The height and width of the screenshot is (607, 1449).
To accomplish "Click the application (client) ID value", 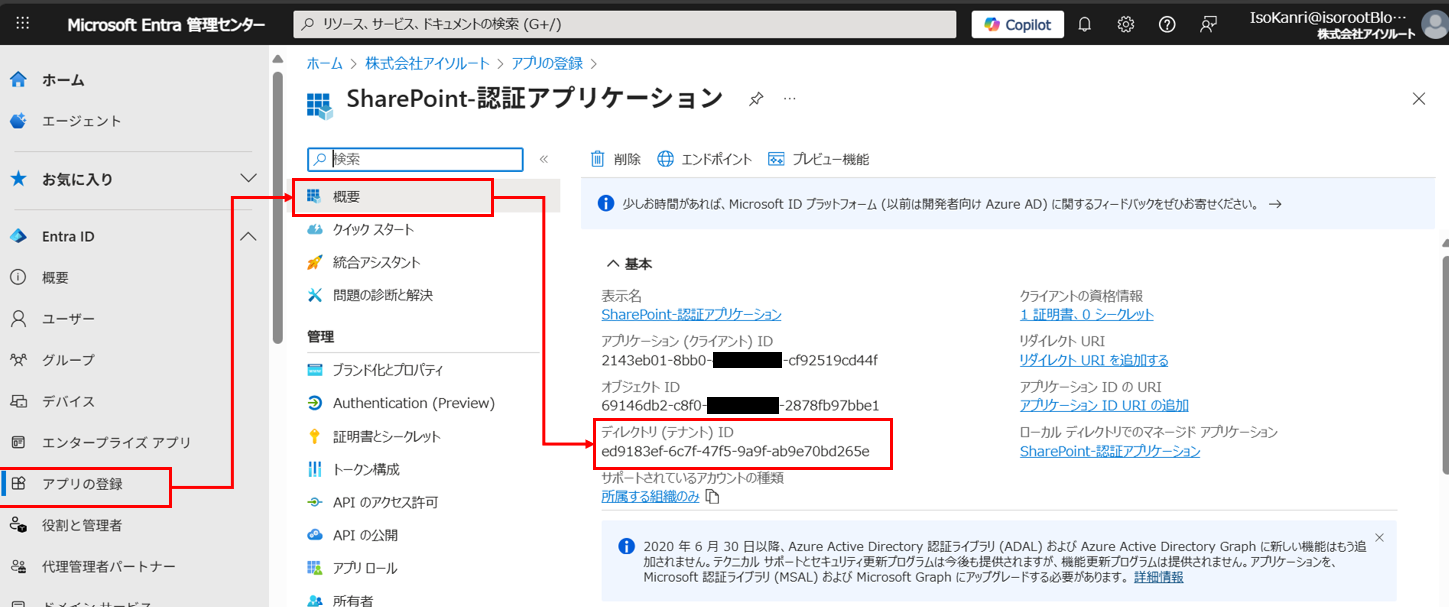I will pos(739,360).
